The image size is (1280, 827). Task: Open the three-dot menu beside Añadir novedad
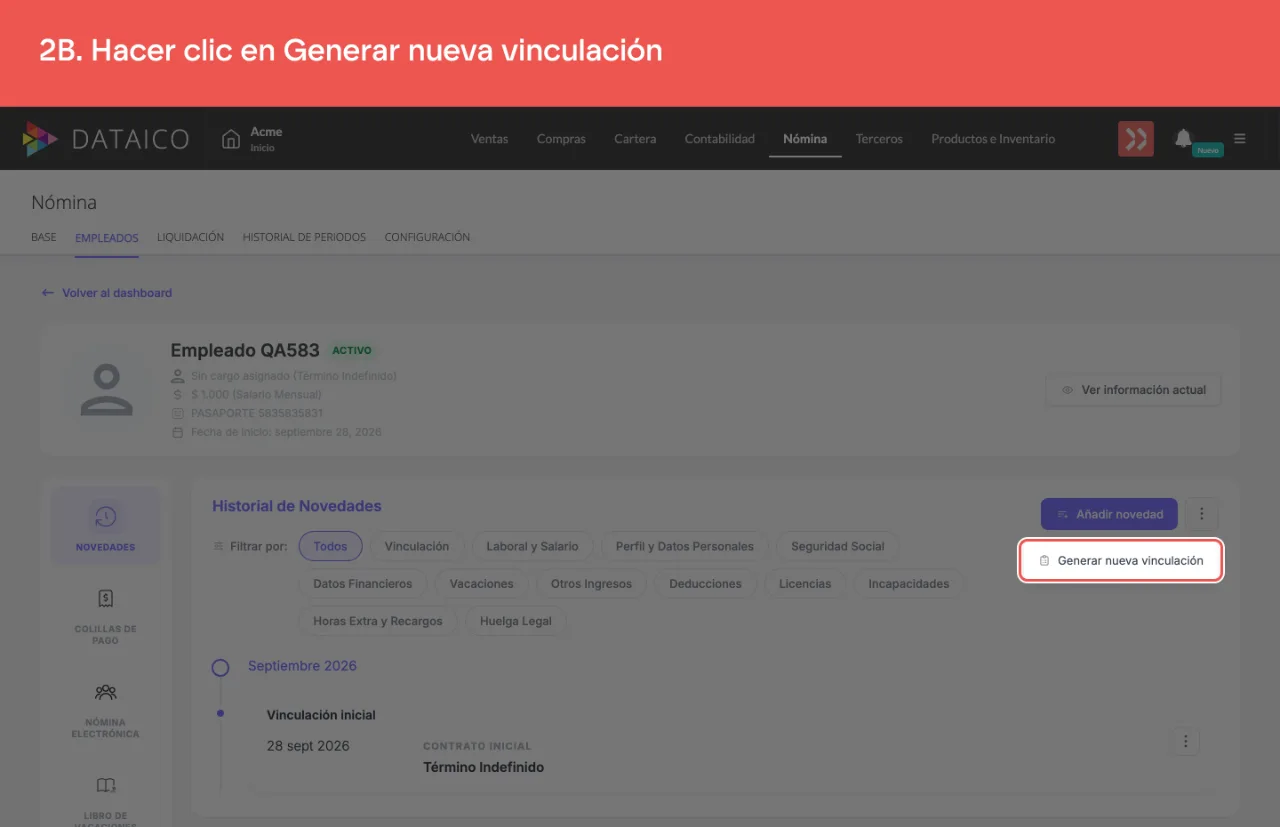tap(1202, 514)
